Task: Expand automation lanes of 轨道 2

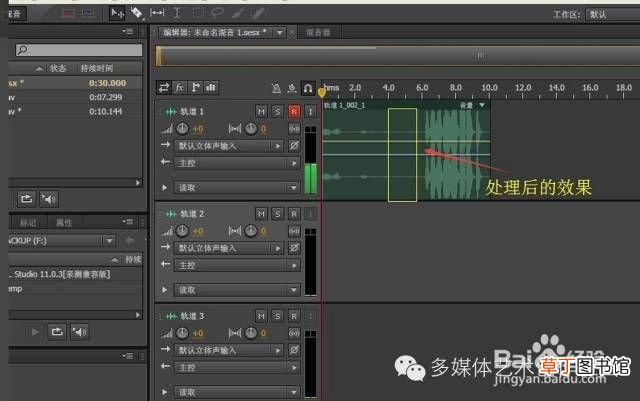Action: coord(164,290)
